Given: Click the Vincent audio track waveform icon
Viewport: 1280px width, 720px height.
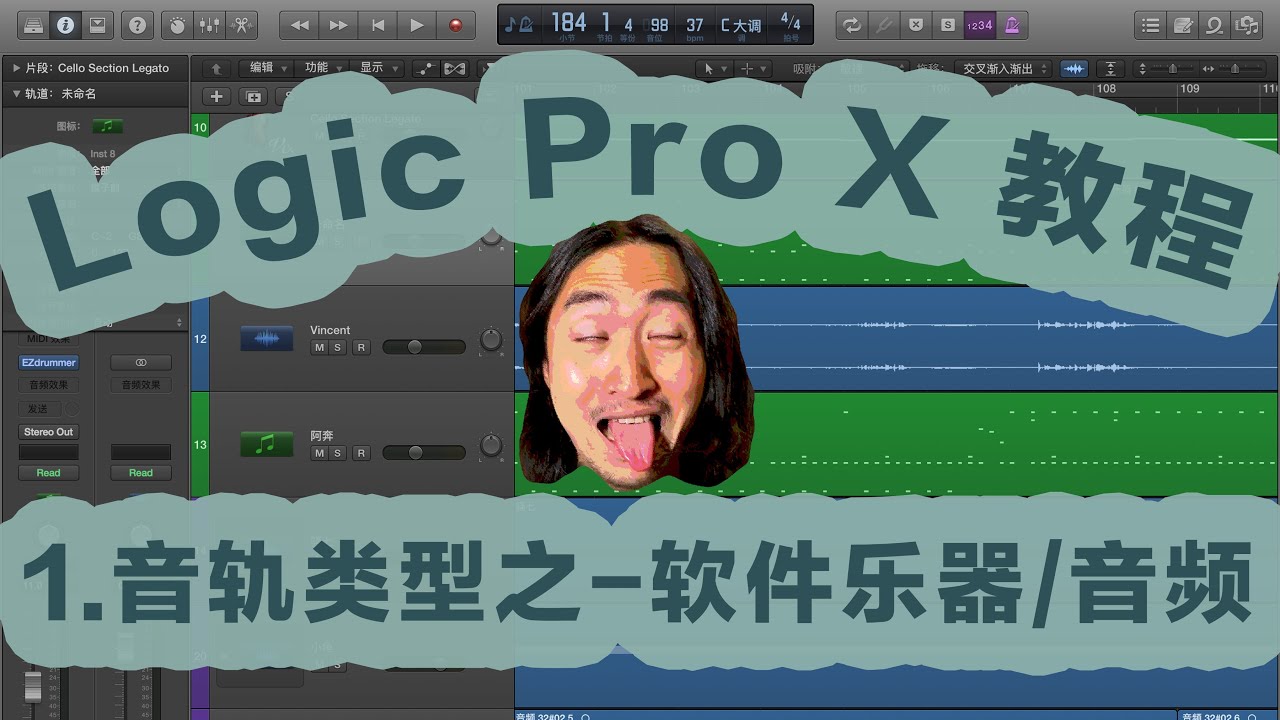Looking at the screenshot, I should (x=266, y=339).
